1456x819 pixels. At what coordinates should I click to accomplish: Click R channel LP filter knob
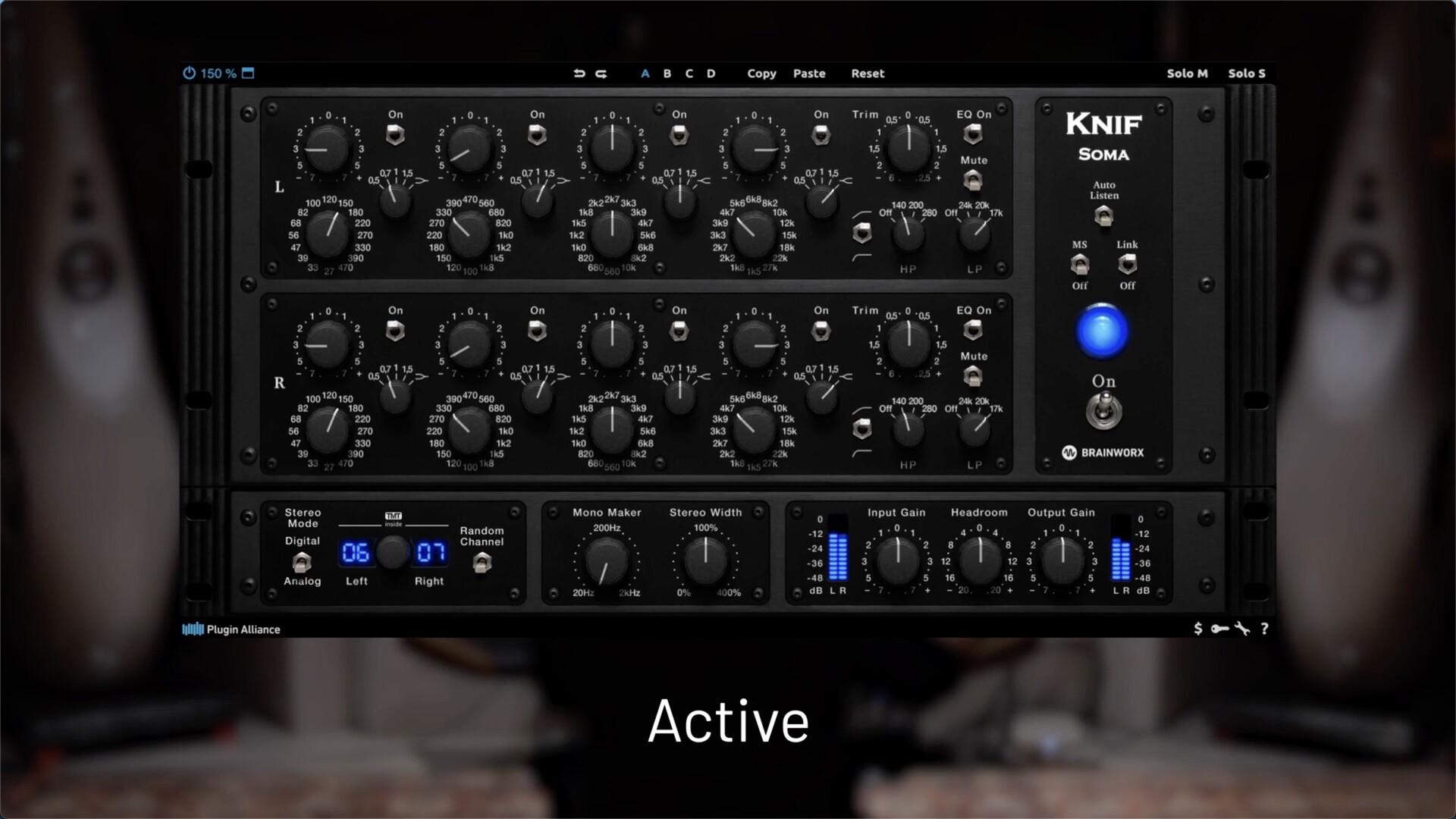(974, 430)
